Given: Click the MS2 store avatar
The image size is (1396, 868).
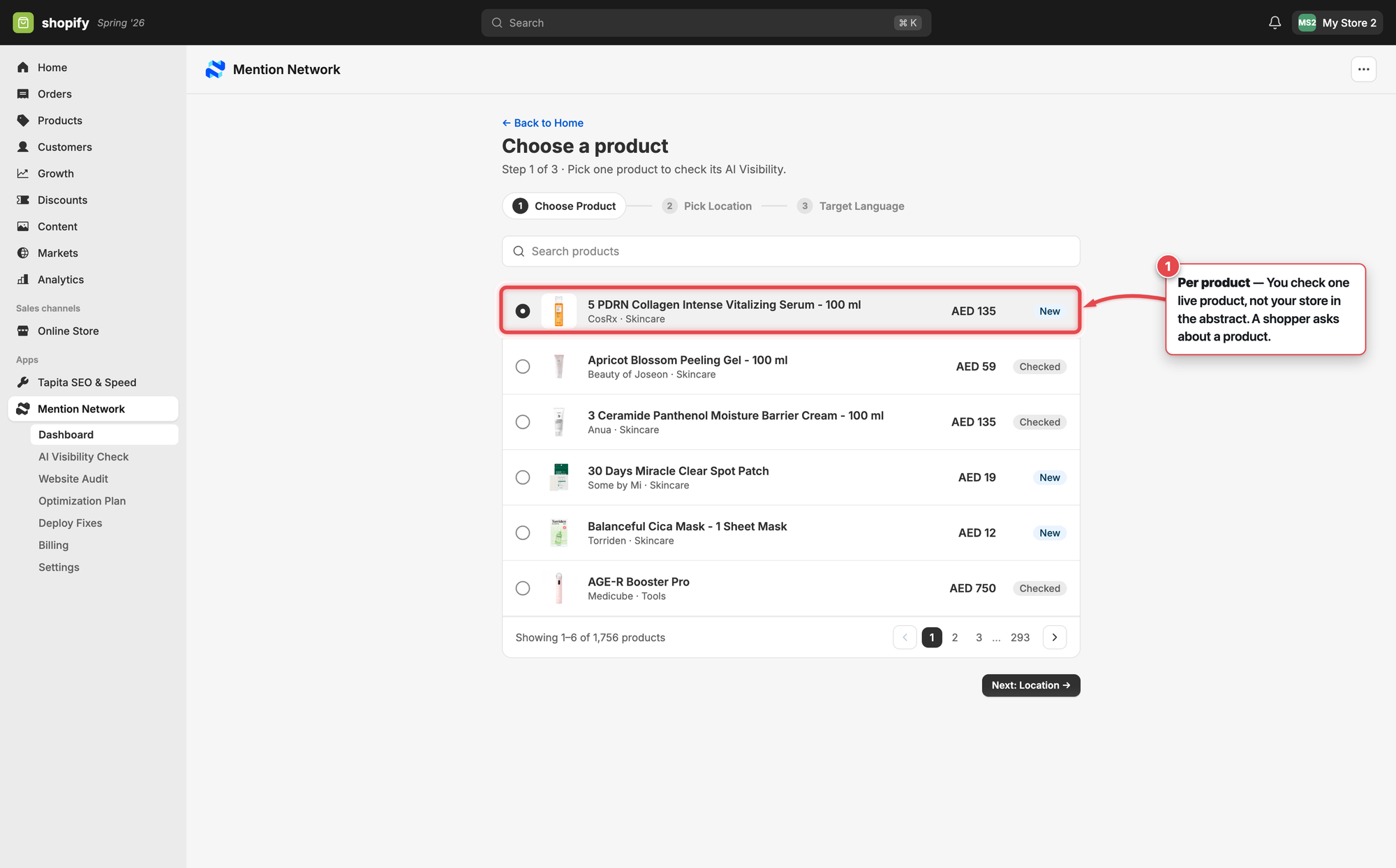Looking at the screenshot, I should coord(1307,22).
